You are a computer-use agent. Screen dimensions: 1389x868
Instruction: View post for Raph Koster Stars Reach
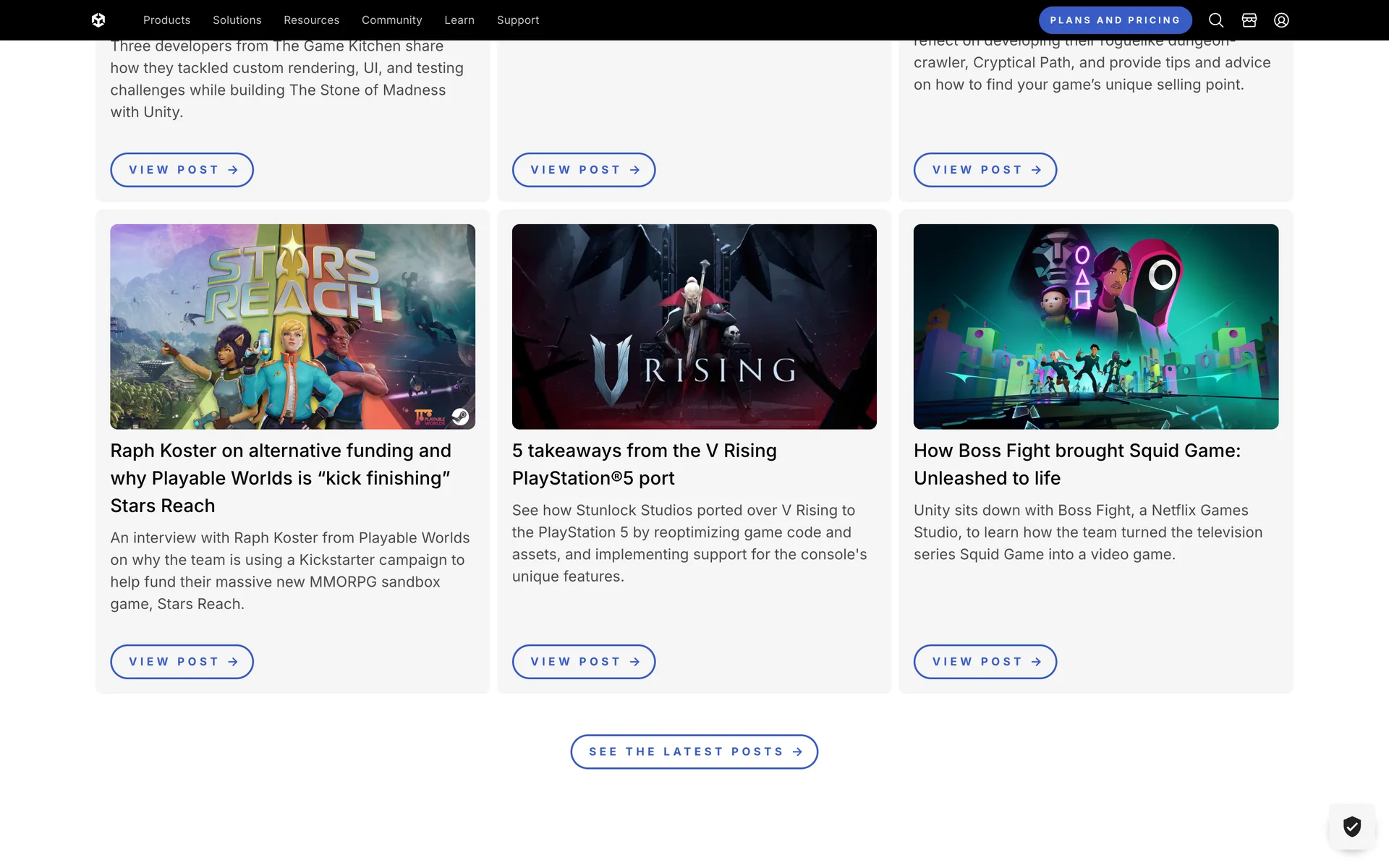[x=182, y=662]
